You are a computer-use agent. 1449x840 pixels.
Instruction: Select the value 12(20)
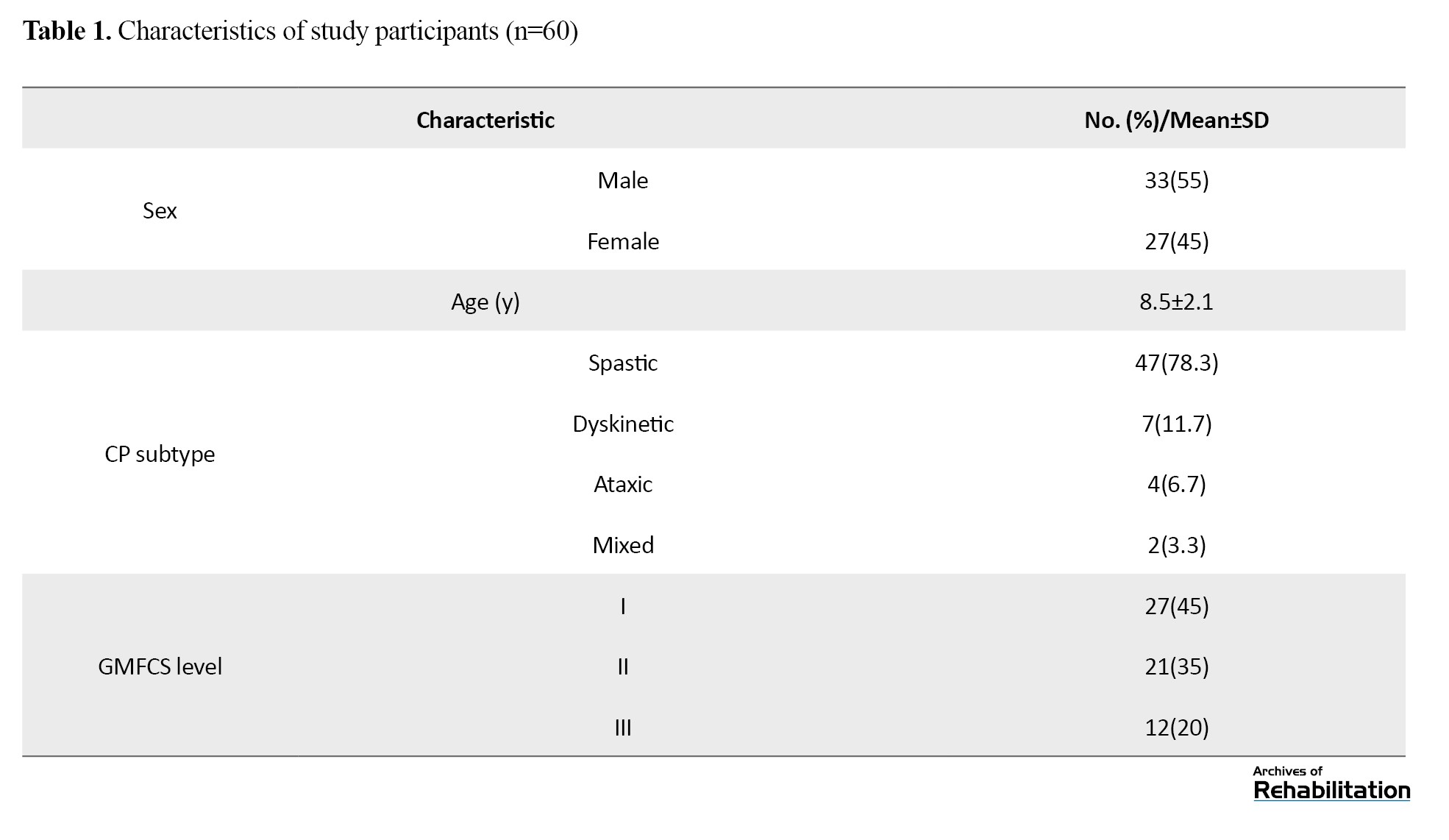pyautogui.click(x=1176, y=727)
